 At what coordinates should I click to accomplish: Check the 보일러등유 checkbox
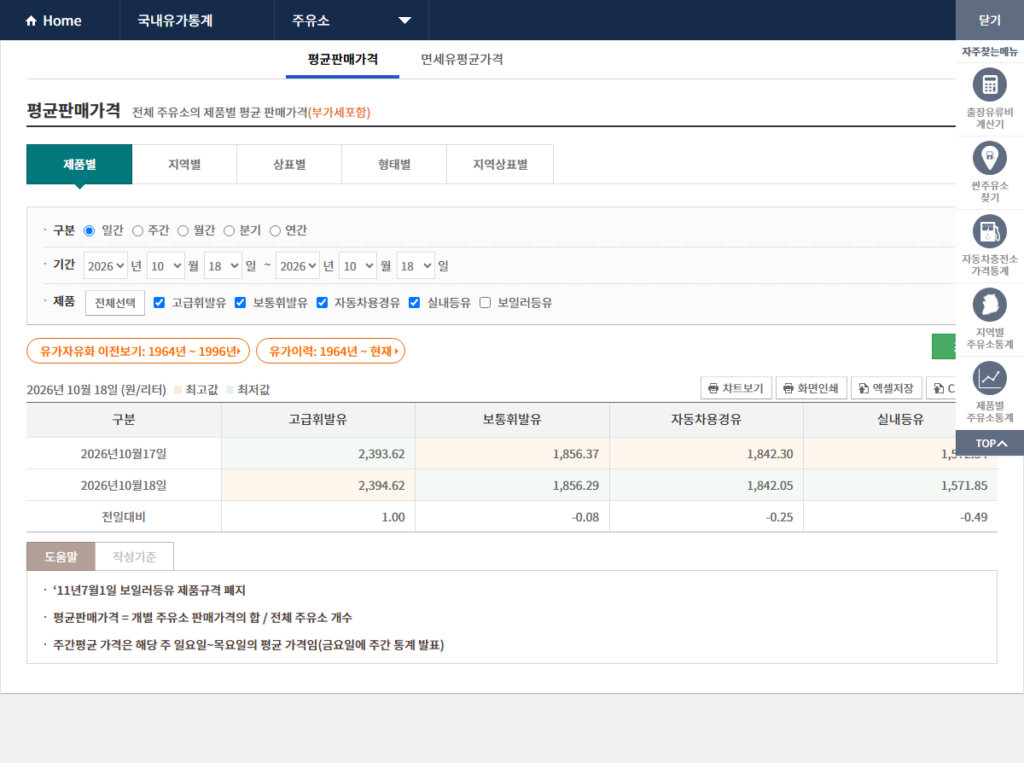tap(485, 302)
